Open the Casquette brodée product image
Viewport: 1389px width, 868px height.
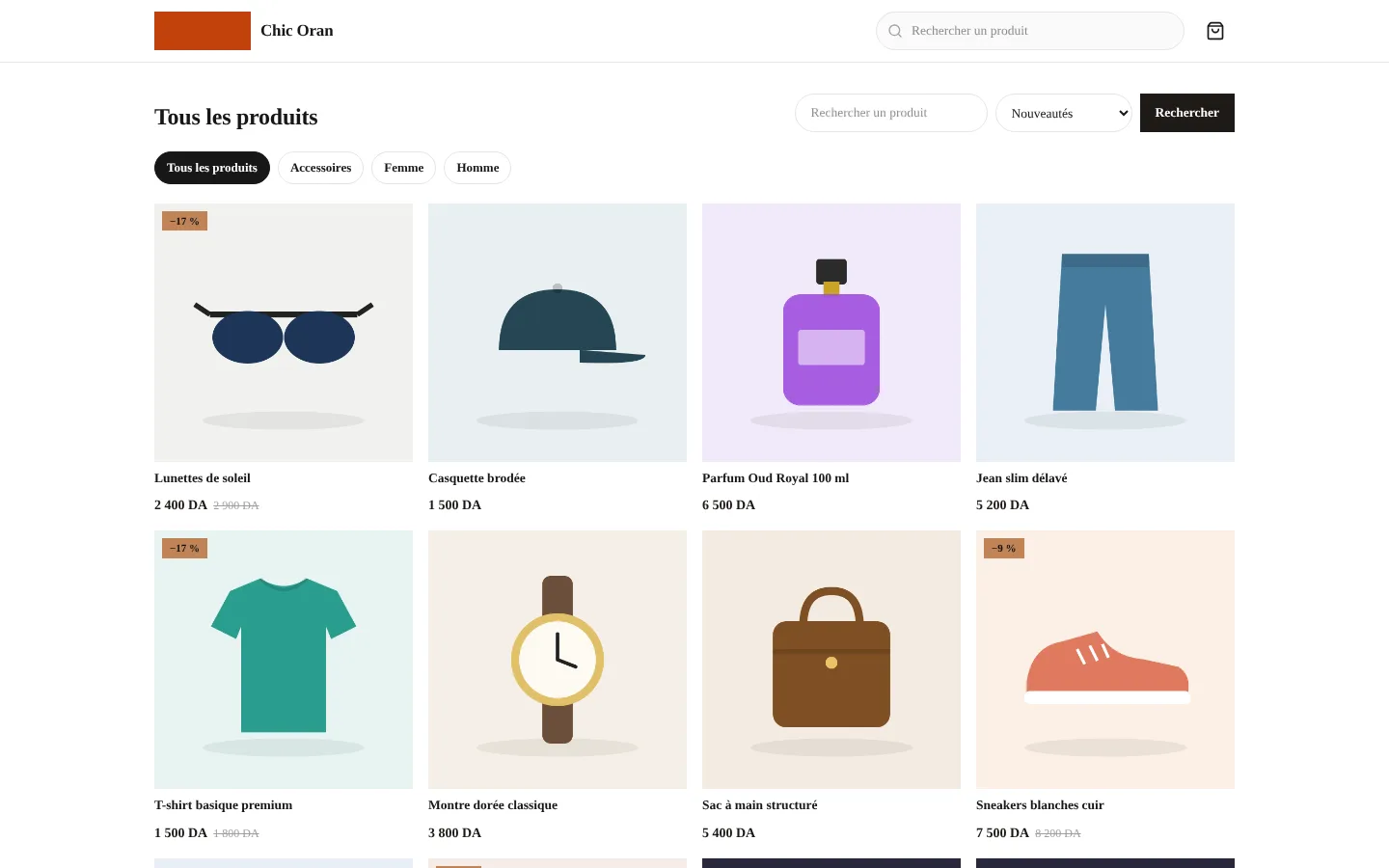pyautogui.click(x=558, y=333)
